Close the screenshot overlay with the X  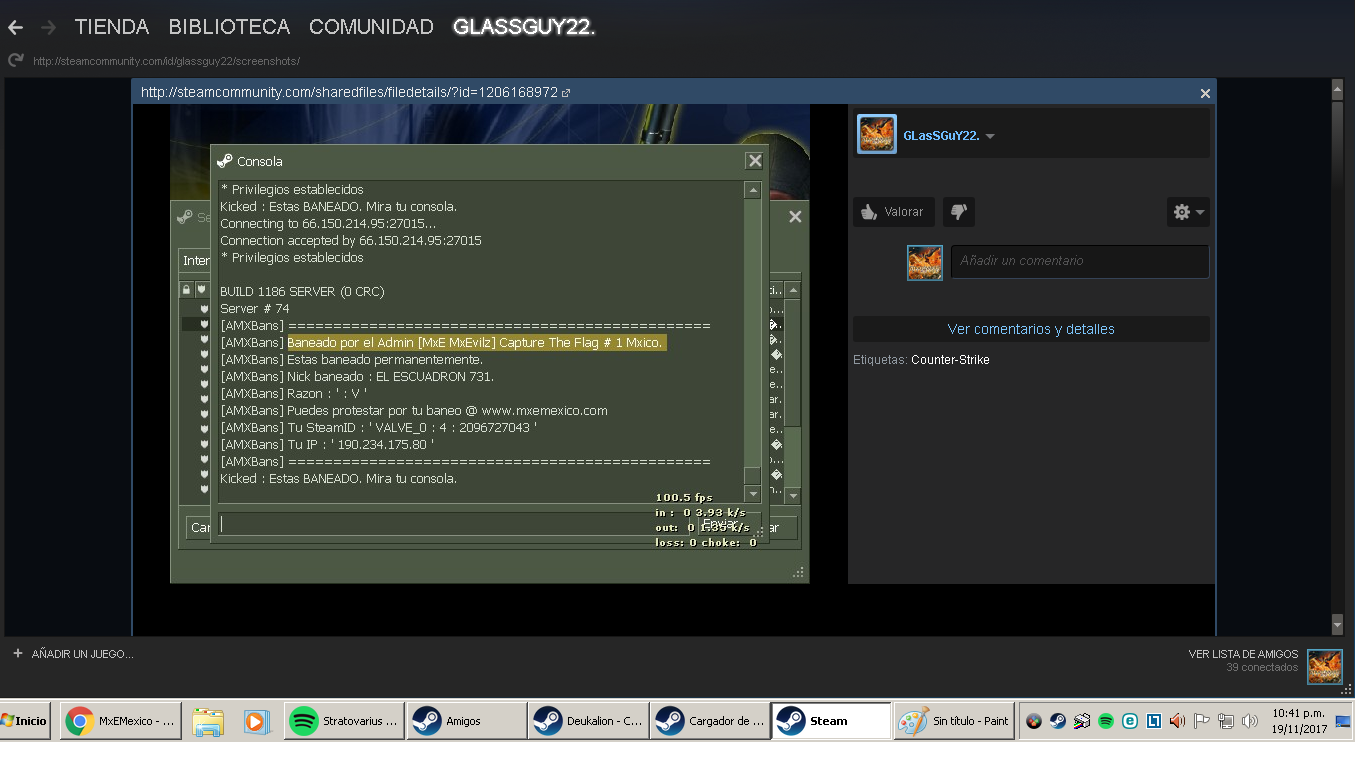point(1205,93)
